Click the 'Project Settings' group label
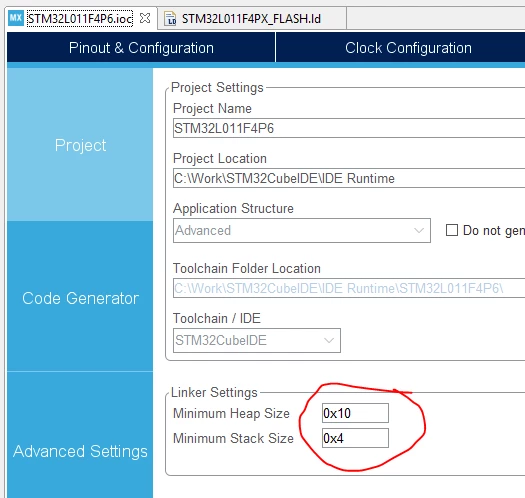The image size is (525, 498). pos(217,87)
